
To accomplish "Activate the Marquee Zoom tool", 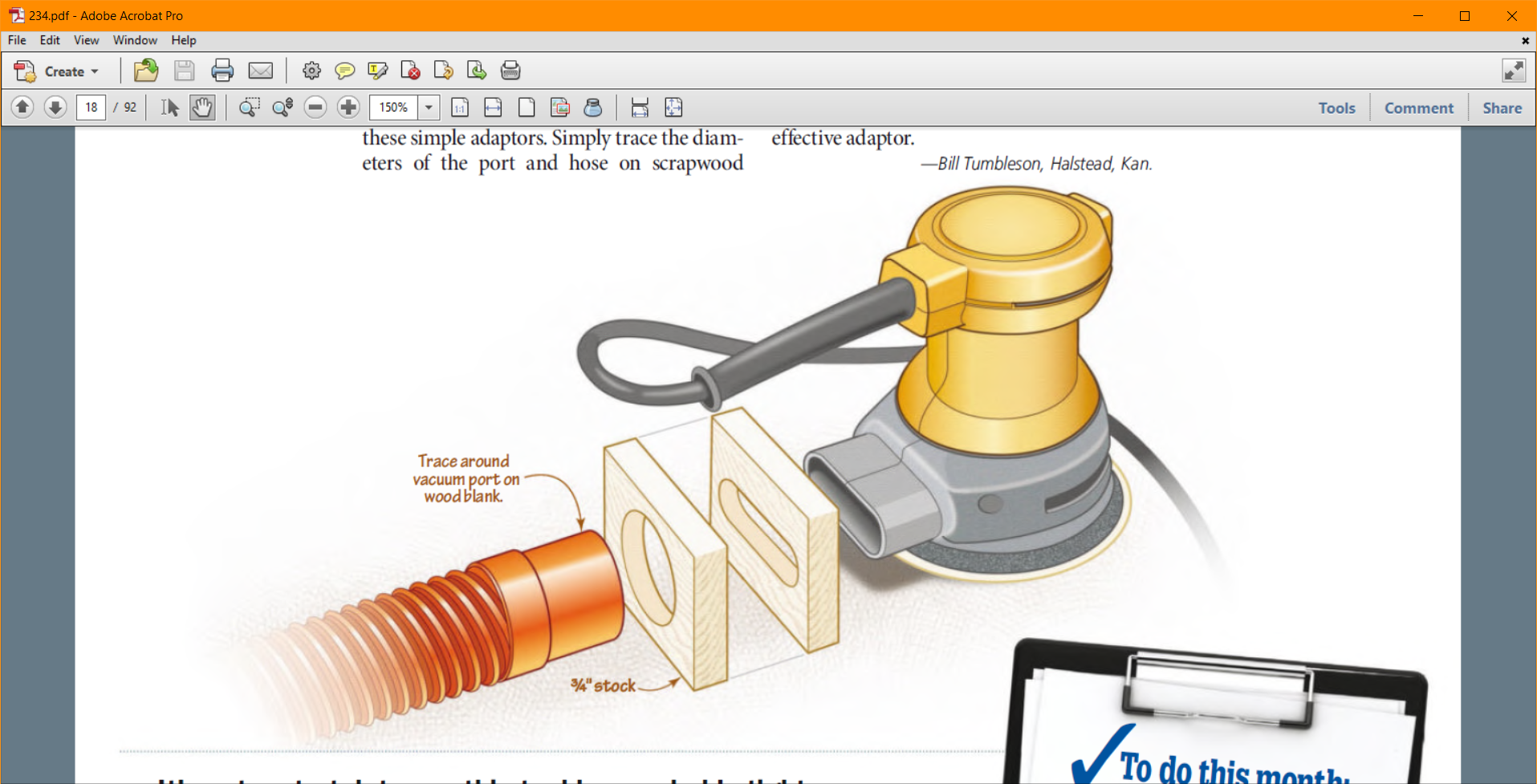I will point(250,107).
